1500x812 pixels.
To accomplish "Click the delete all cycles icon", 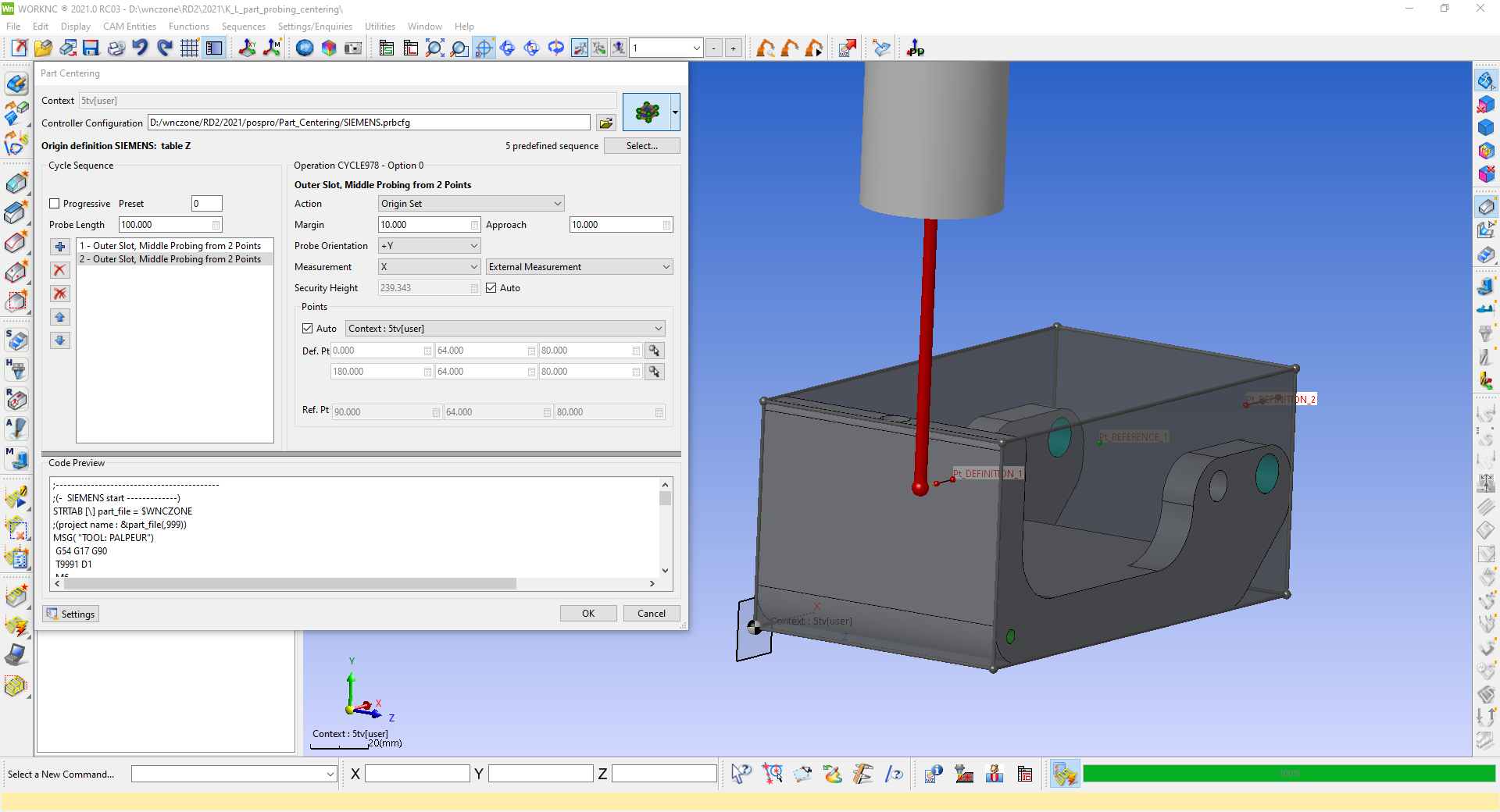I will [60, 294].
